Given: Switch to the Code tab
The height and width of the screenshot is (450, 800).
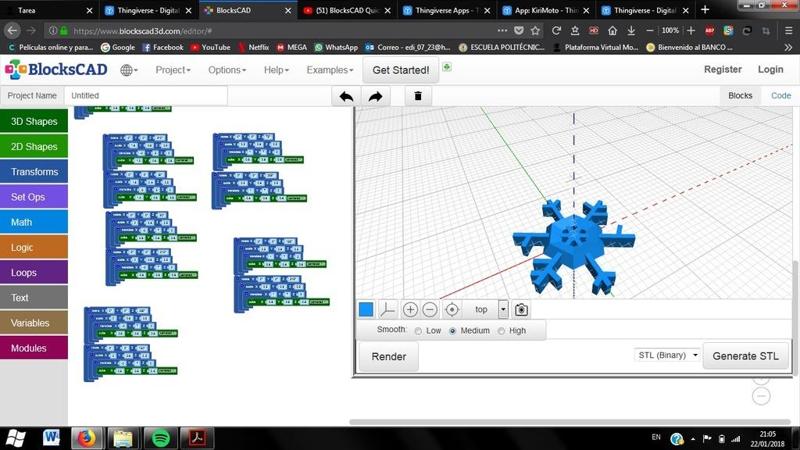Looking at the screenshot, I should click(x=781, y=95).
